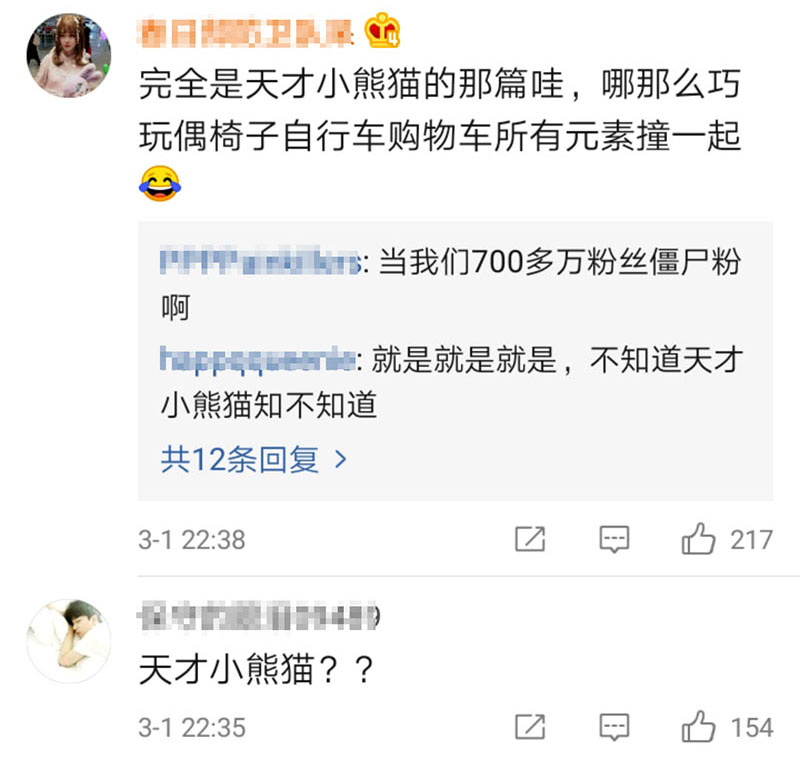Open the reply icon on the 22:38 comment
Screen dimensions: 800x759
click(x=614, y=540)
